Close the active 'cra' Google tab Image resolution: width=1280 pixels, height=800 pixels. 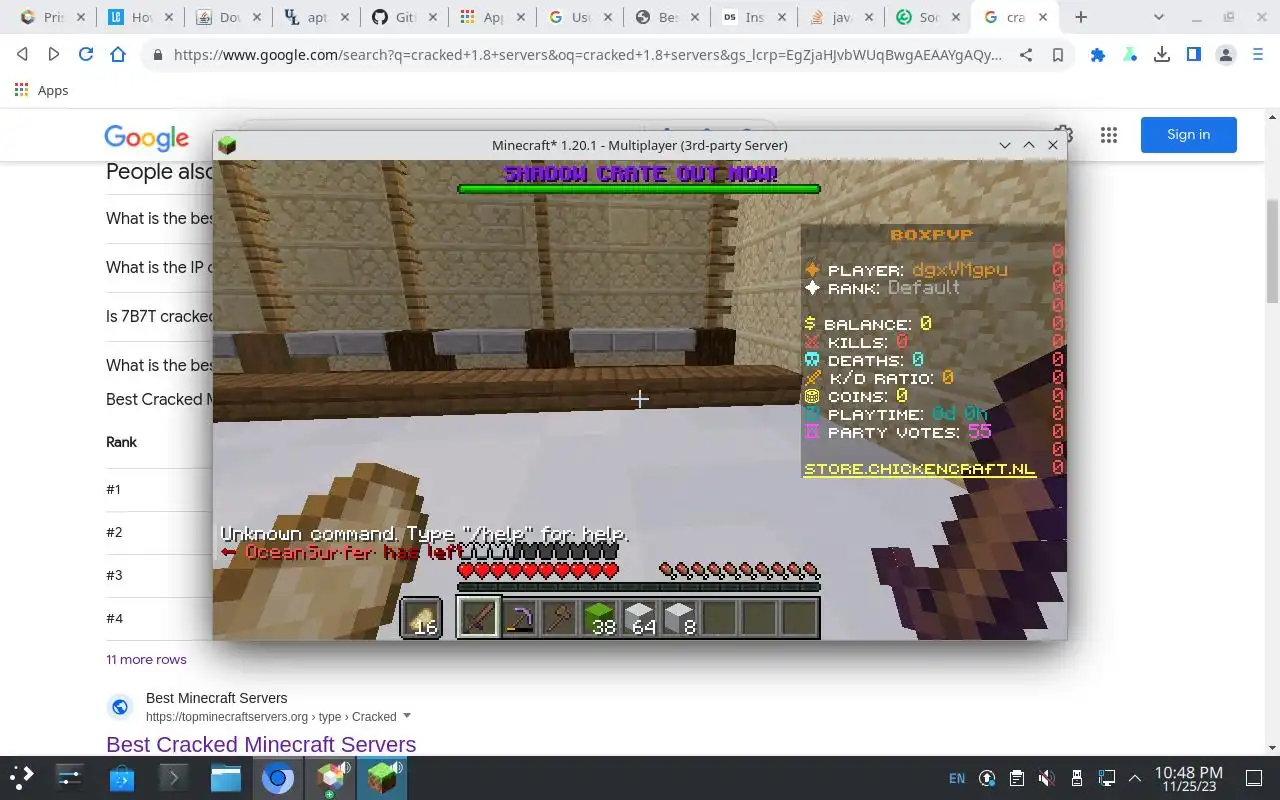pos(1044,17)
